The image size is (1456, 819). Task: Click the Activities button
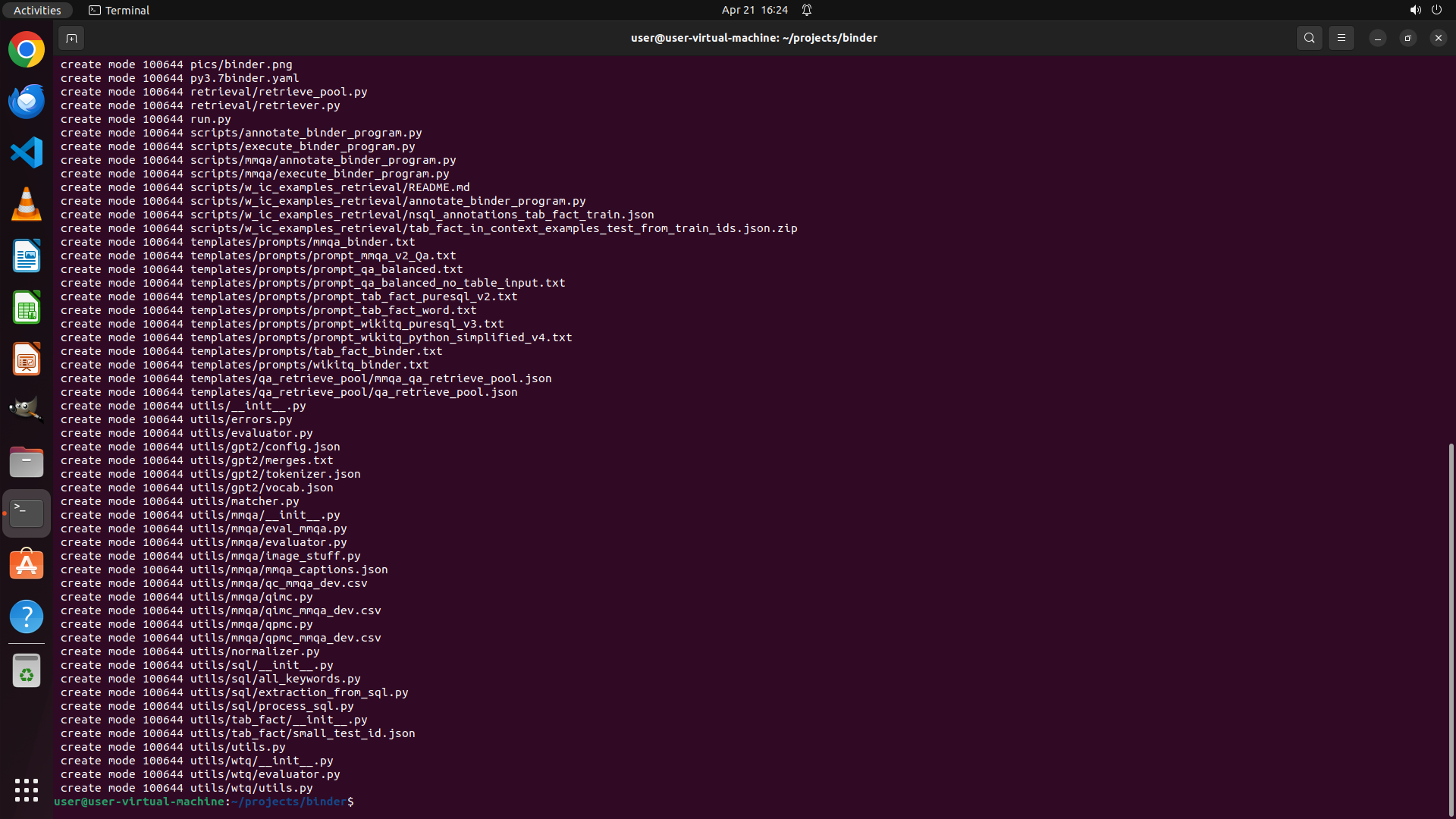37,10
